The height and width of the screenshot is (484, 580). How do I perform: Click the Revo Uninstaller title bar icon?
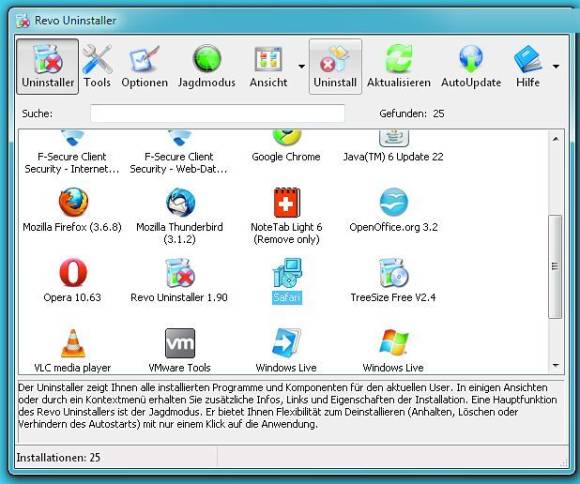pos(23,21)
